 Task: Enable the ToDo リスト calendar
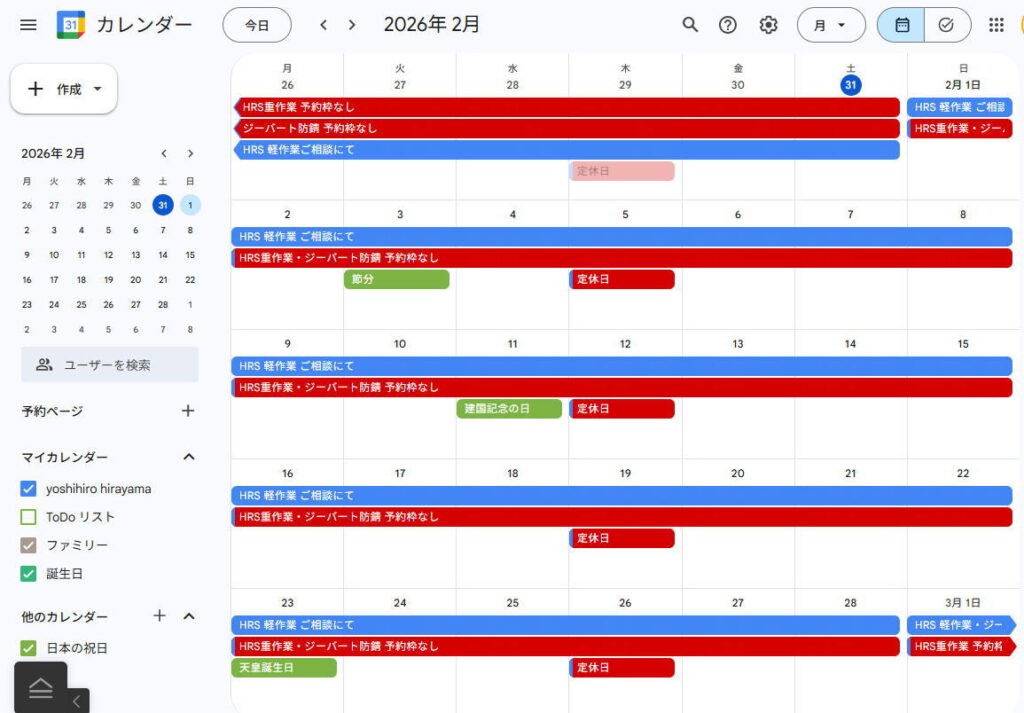29,517
